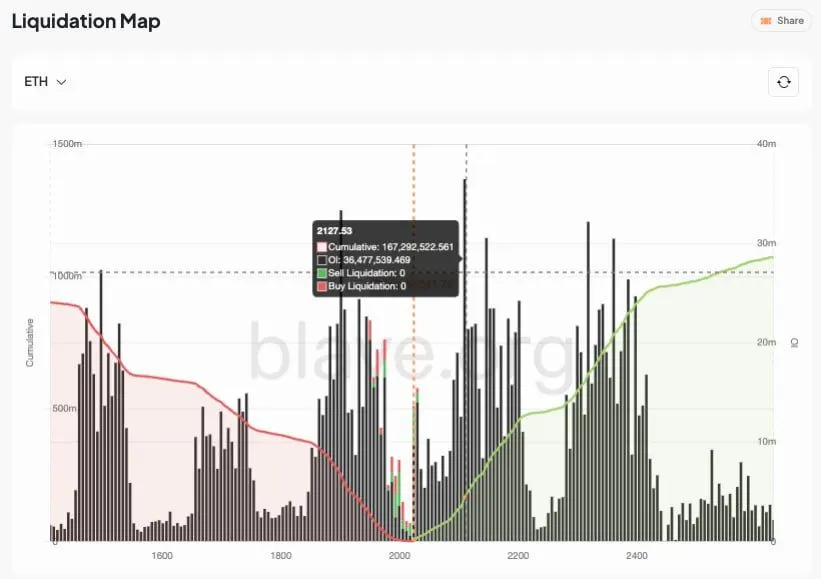Click the OI swatch in the tooltip
Screen dimensions: 821x579
pos(322,260)
